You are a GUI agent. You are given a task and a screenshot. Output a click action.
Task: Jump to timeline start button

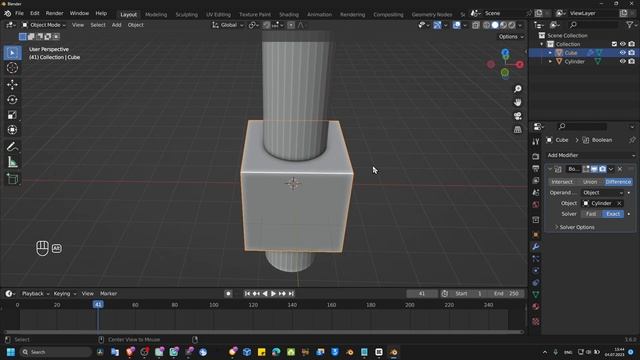[x=247, y=293]
